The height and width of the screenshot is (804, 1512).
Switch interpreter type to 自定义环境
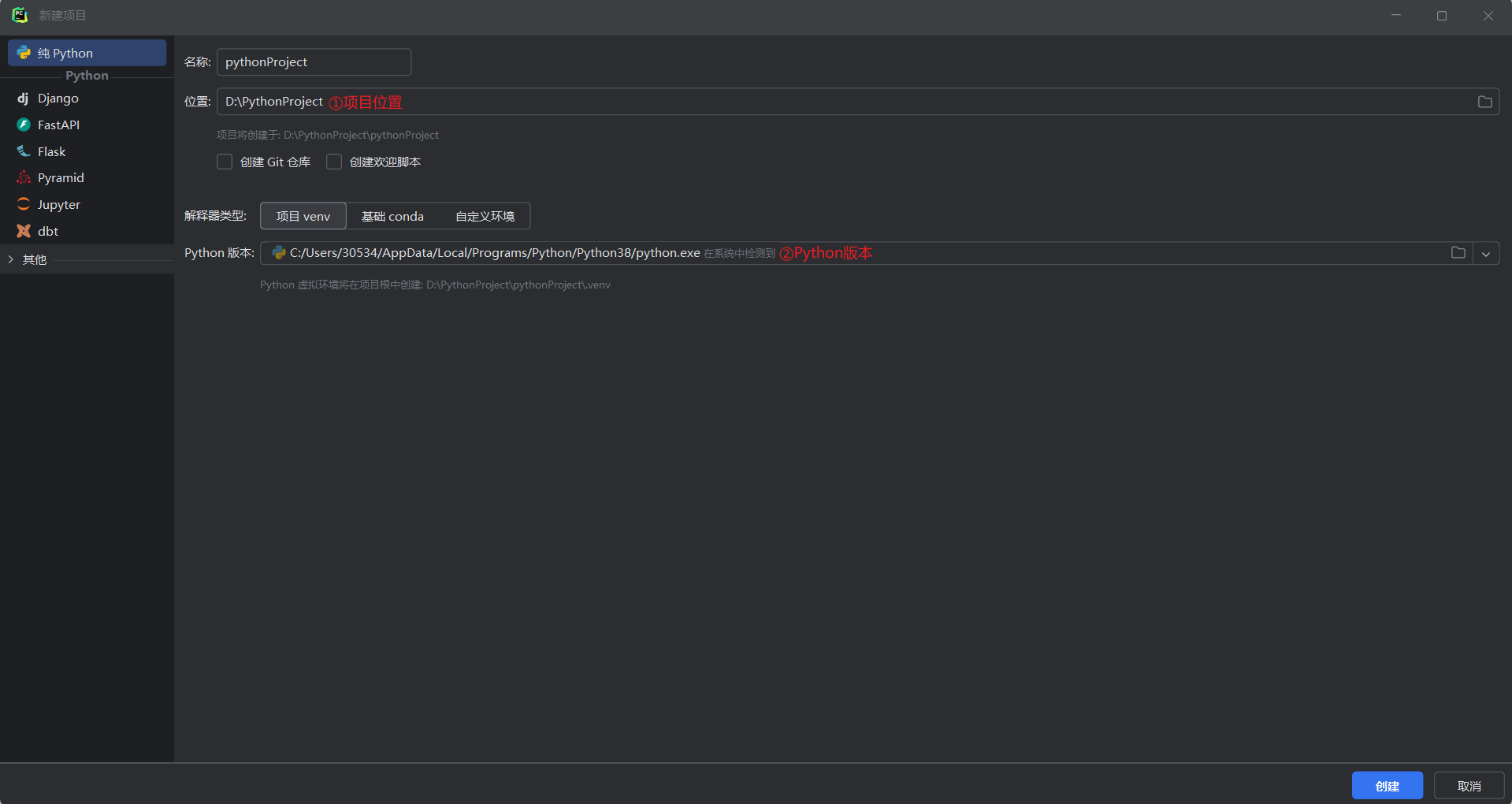pyautogui.click(x=485, y=216)
